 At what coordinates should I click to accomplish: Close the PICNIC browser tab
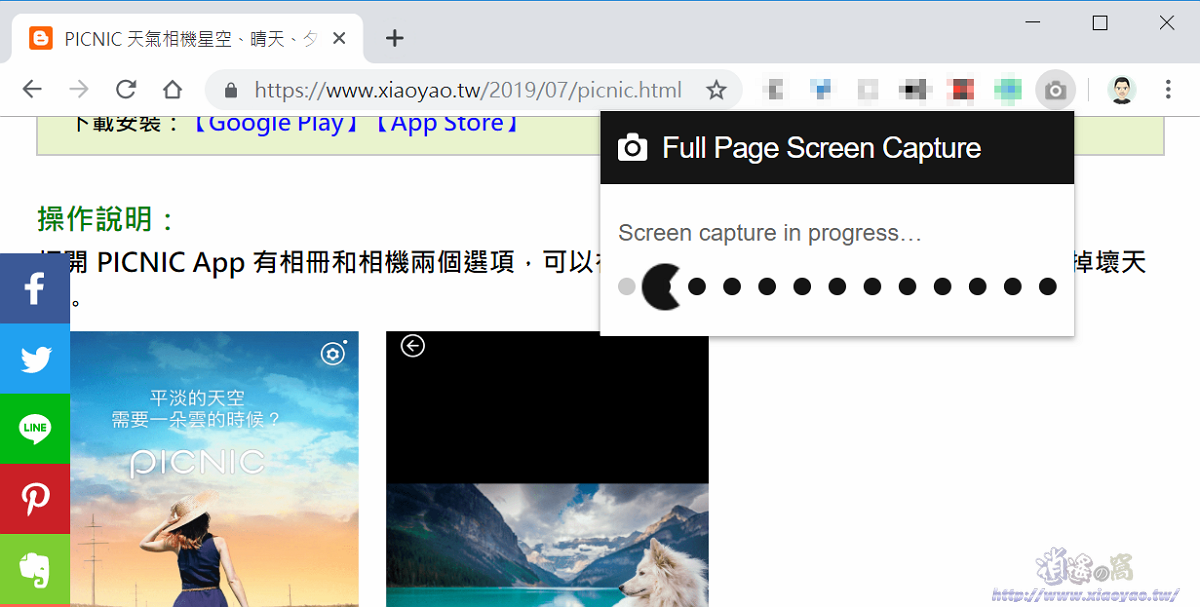point(339,39)
